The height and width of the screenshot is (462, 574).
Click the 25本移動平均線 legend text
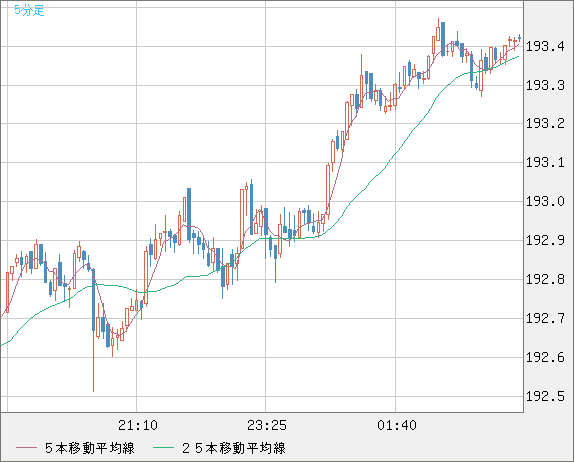point(234,448)
